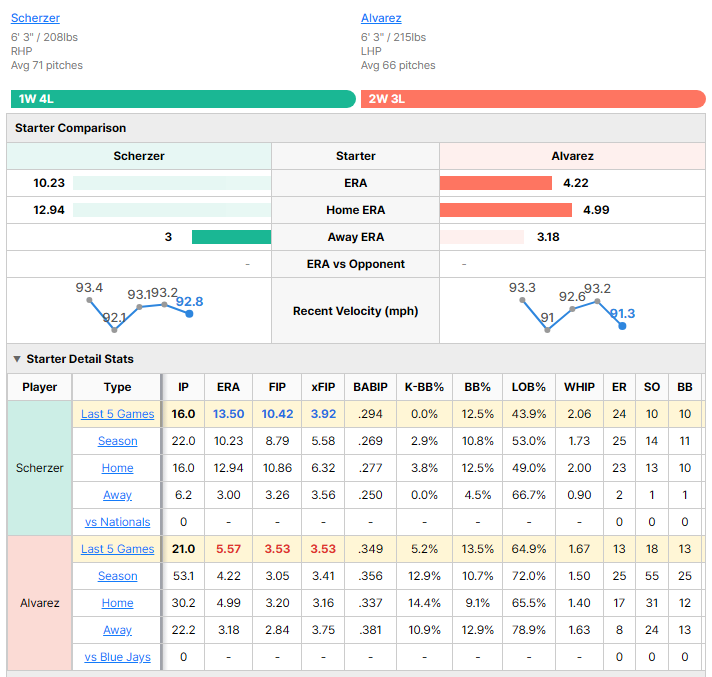Collapse the Starter Detail Stats section
The height and width of the screenshot is (677, 712).
tap(17, 359)
